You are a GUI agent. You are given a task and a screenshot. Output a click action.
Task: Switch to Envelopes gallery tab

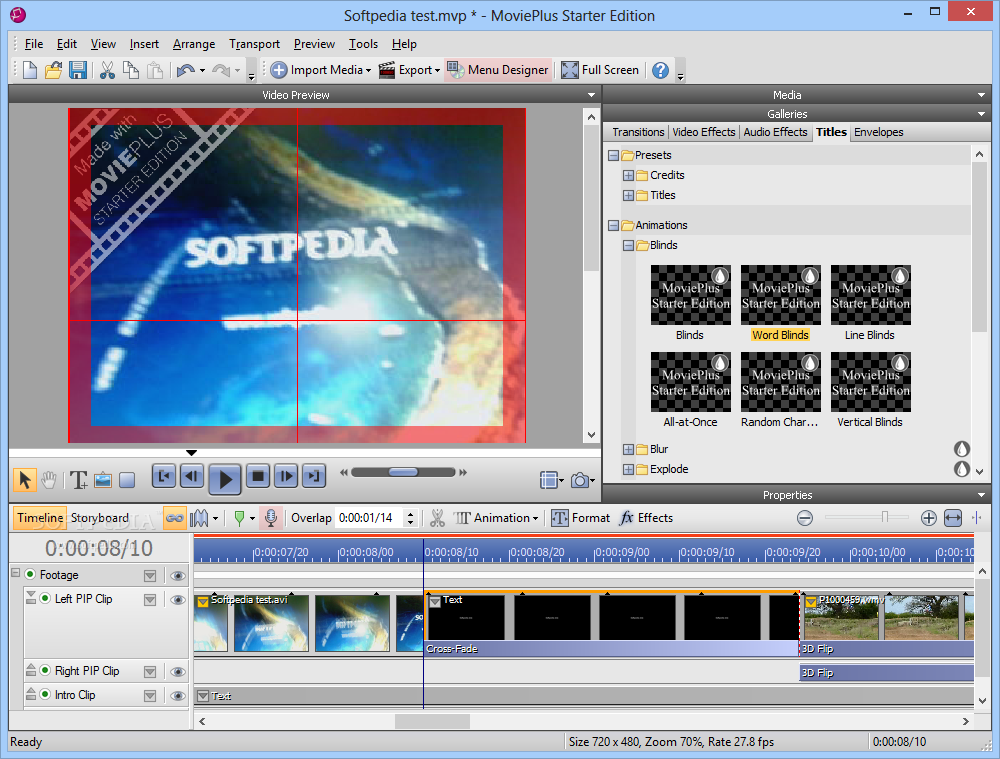click(x=878, y=132)
